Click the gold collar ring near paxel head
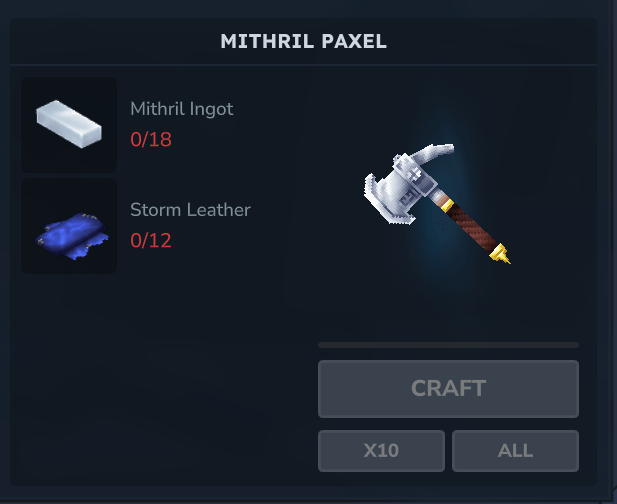 447,205
